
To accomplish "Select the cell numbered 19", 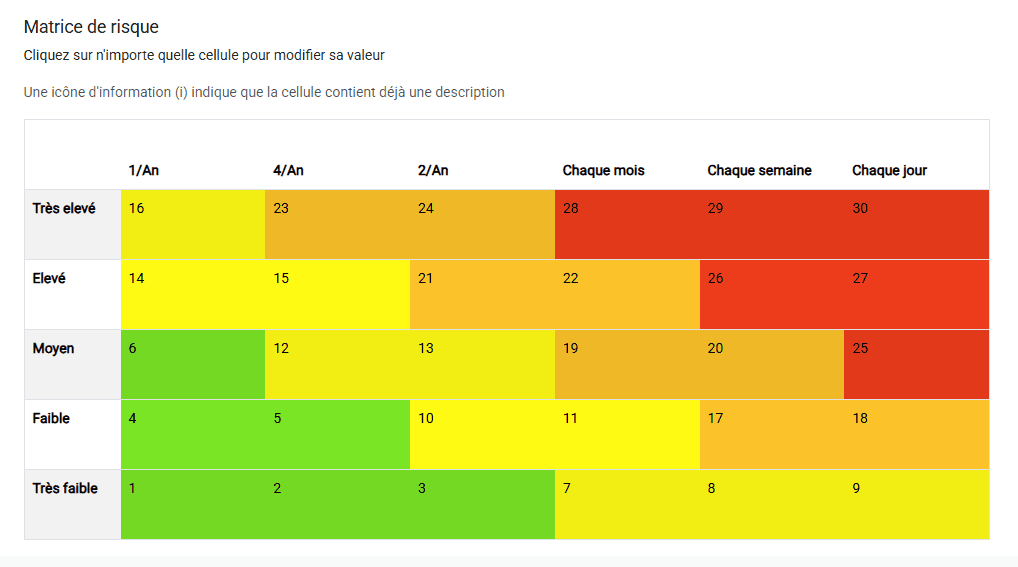I will point(627,364).
